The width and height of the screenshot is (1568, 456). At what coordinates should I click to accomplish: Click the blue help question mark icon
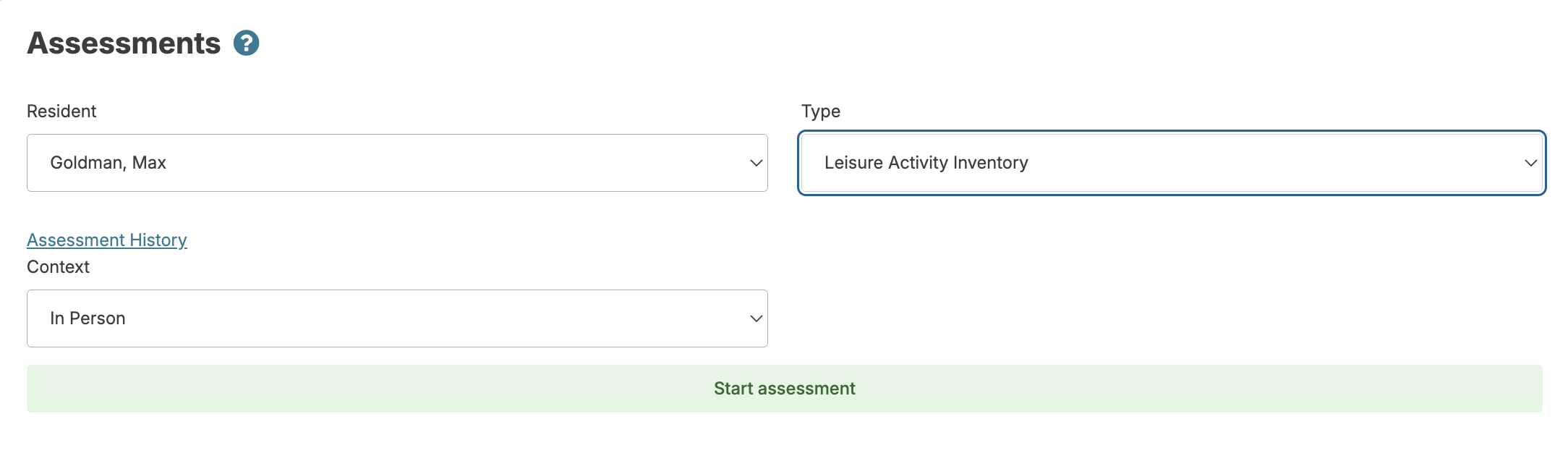(246, 43)
